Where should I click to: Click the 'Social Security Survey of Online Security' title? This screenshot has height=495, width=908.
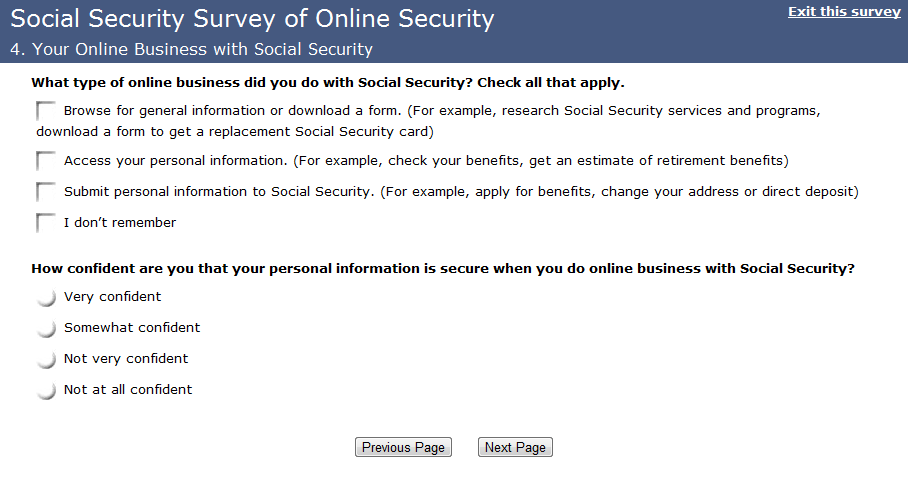252,18
